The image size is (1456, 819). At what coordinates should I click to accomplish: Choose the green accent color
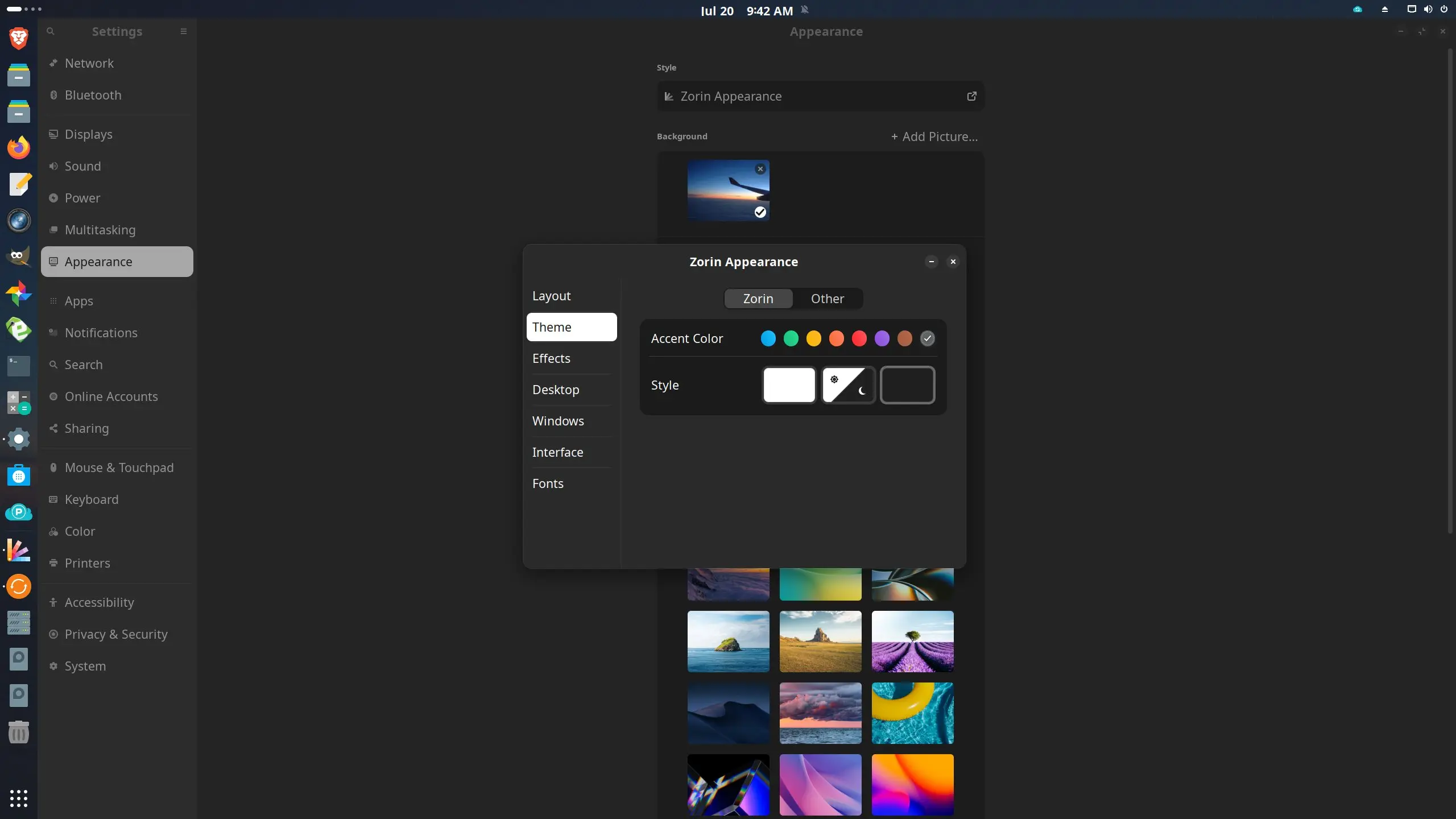(791, 338)
